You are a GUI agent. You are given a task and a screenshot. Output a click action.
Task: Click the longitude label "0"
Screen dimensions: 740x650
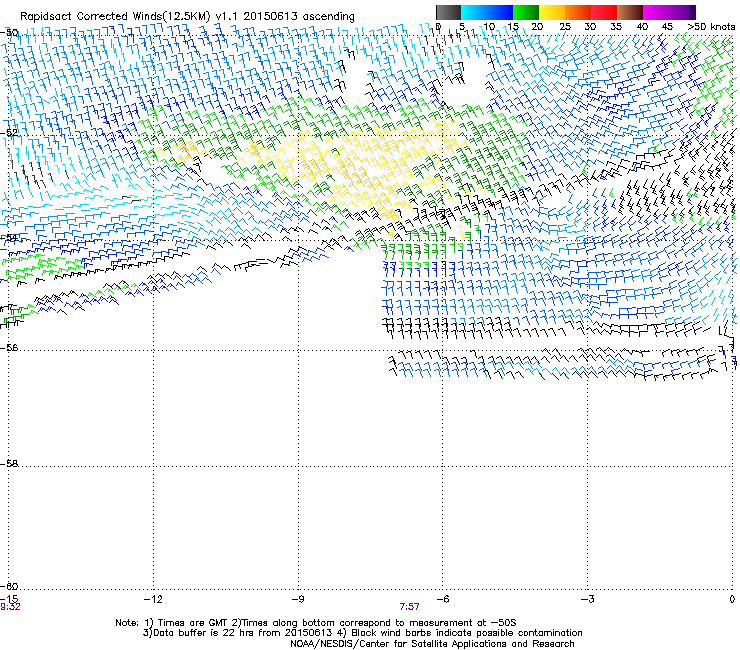[x=732, y=599]
